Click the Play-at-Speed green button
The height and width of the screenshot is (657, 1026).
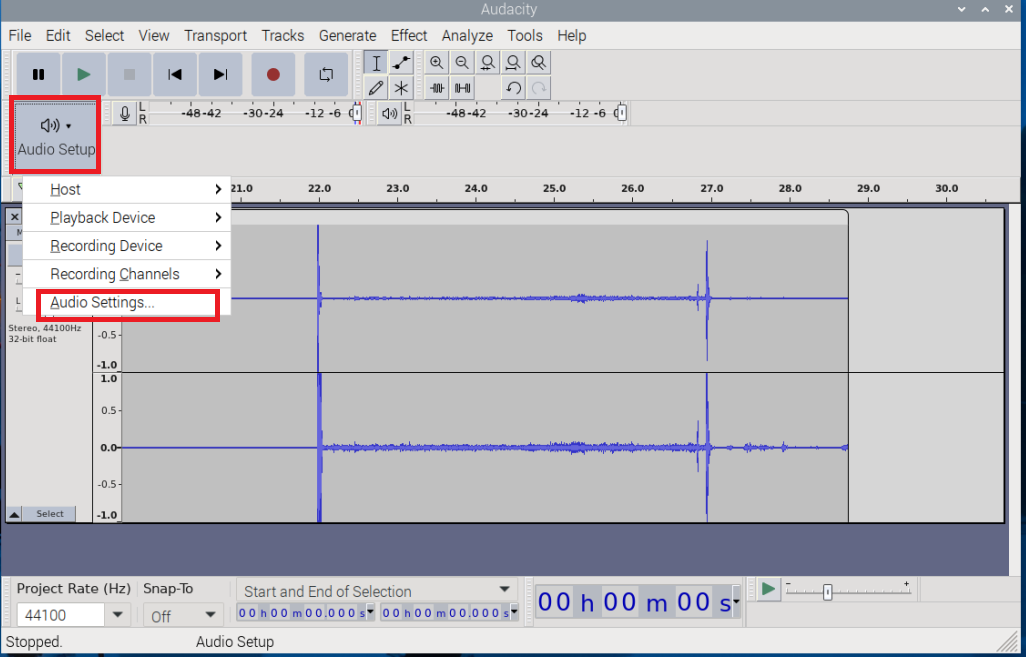coord(768,590)
